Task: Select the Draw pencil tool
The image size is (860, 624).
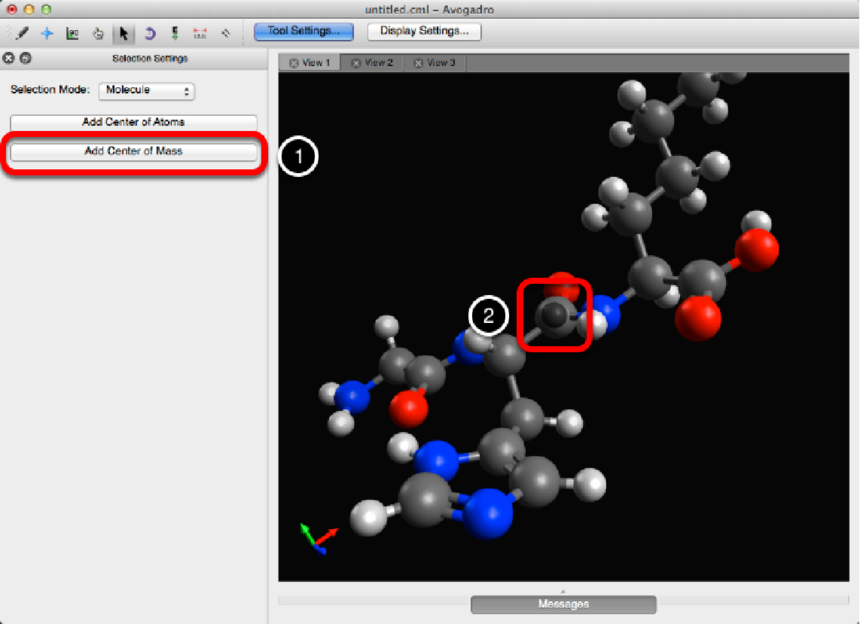Action: tap(21, 33)
